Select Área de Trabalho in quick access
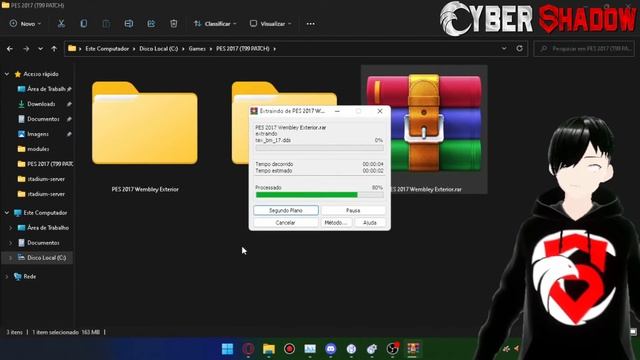 [46, 89]
